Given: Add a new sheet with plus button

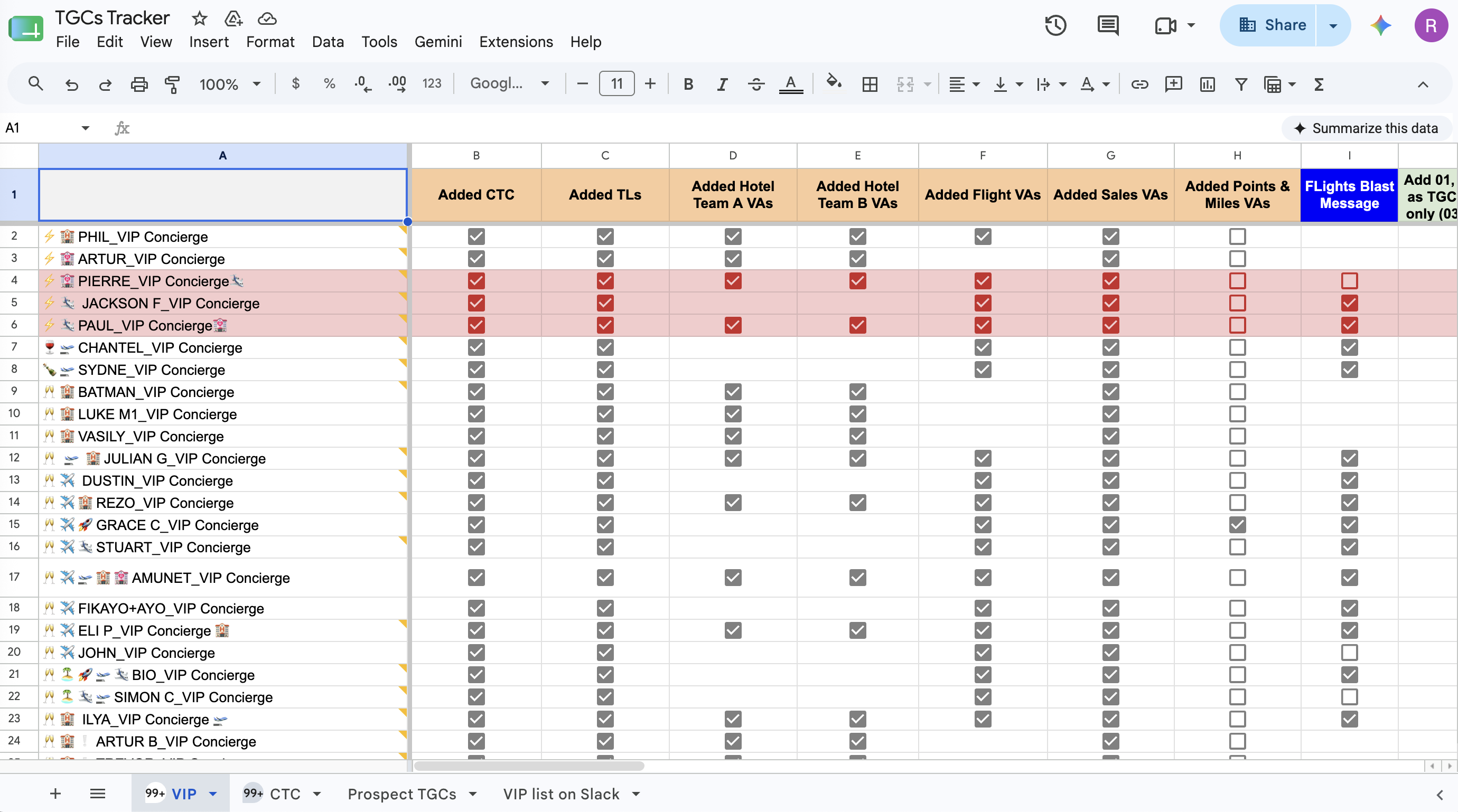Looking at the screenshot, I should click(x=55, y=794).
